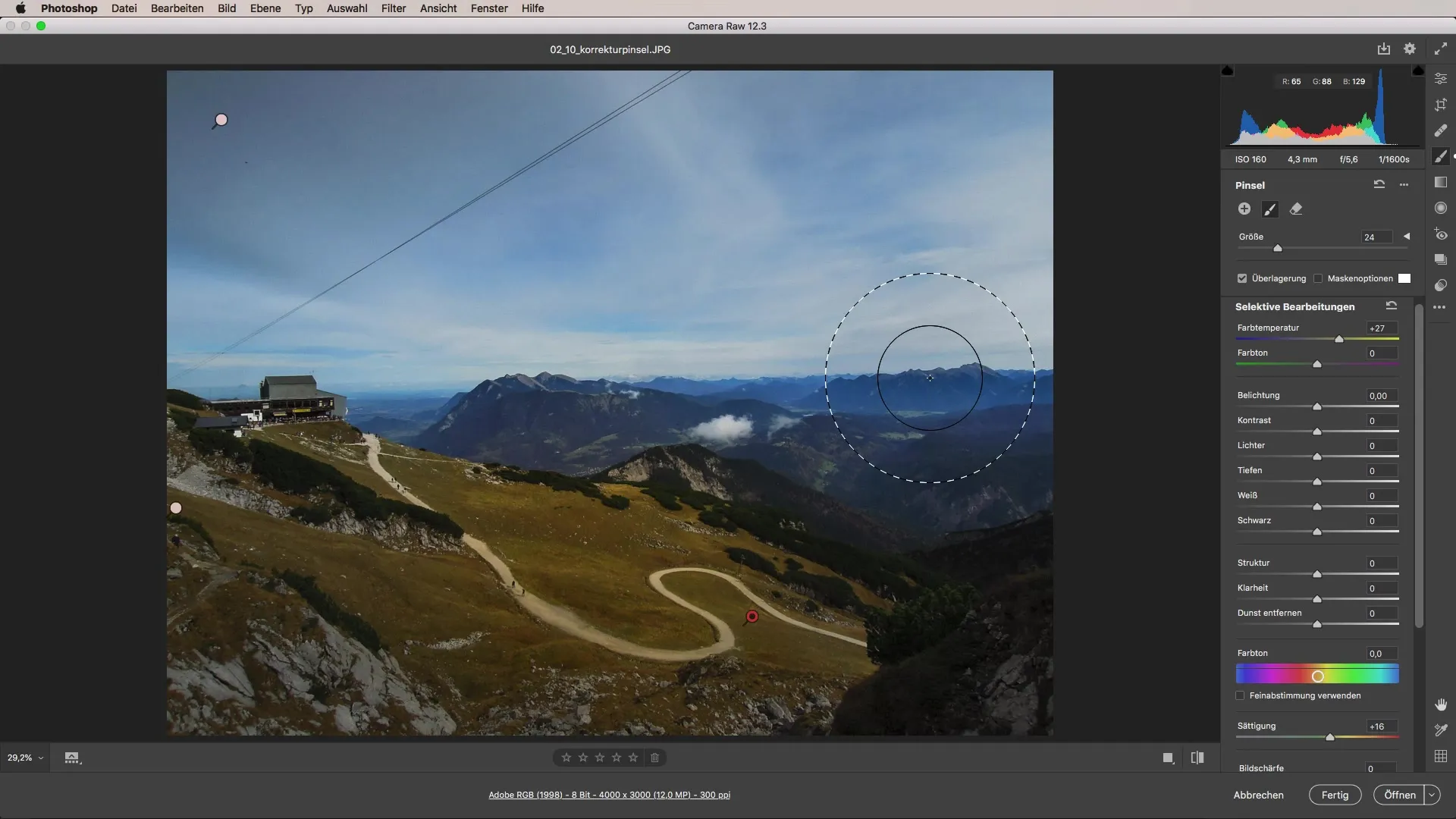Select the active red adjustment pin
This screenshot has width=1456, height=819.
752,617
